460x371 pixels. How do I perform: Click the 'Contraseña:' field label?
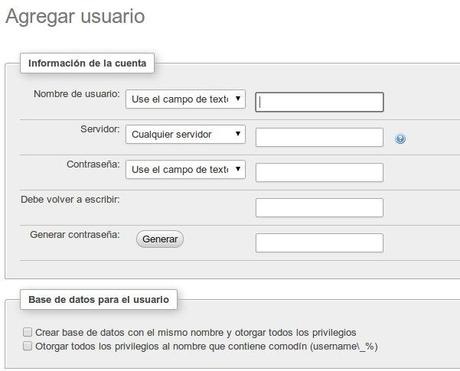pyautogui.click(x=93, y=164)
